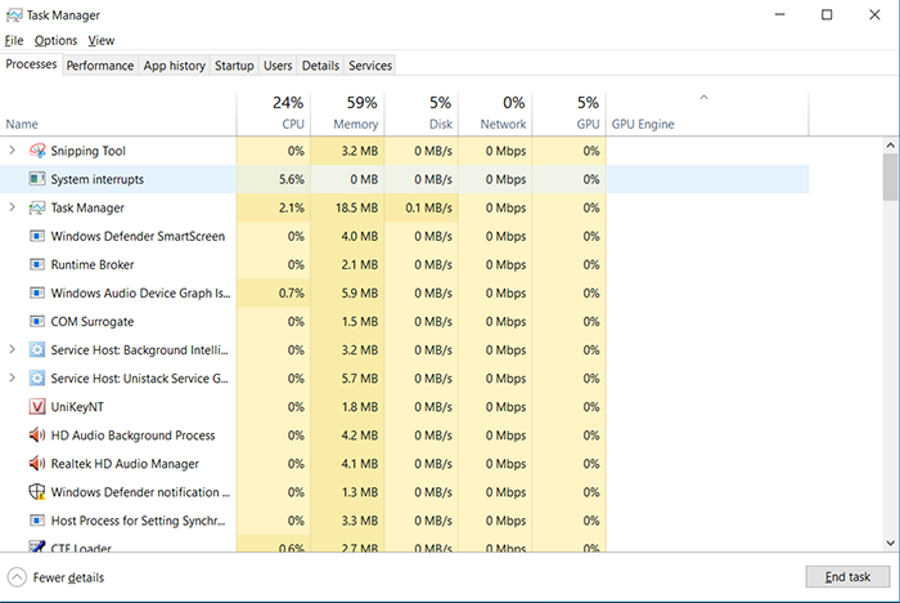Click System interrupts' 5.6% CPU value

(292, 179)
